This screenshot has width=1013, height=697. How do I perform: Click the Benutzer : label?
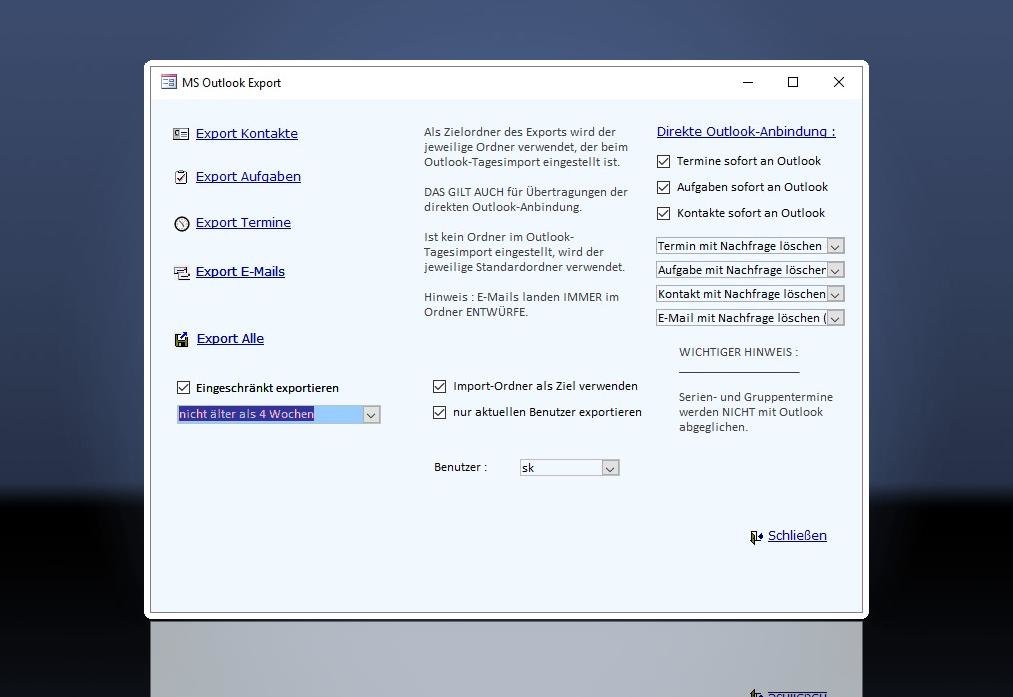(461, 467)
